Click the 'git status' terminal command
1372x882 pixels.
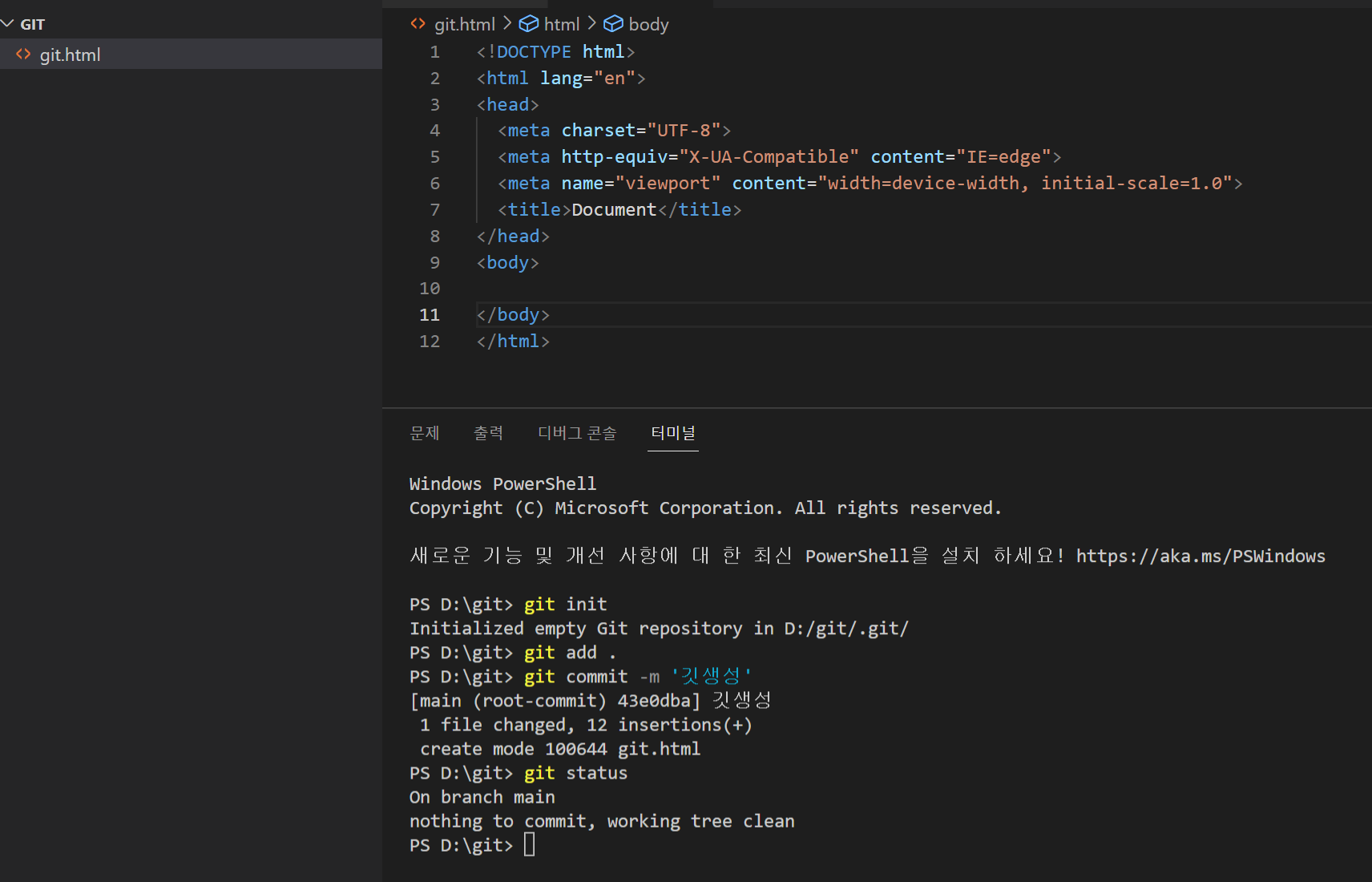coord(575,772)
